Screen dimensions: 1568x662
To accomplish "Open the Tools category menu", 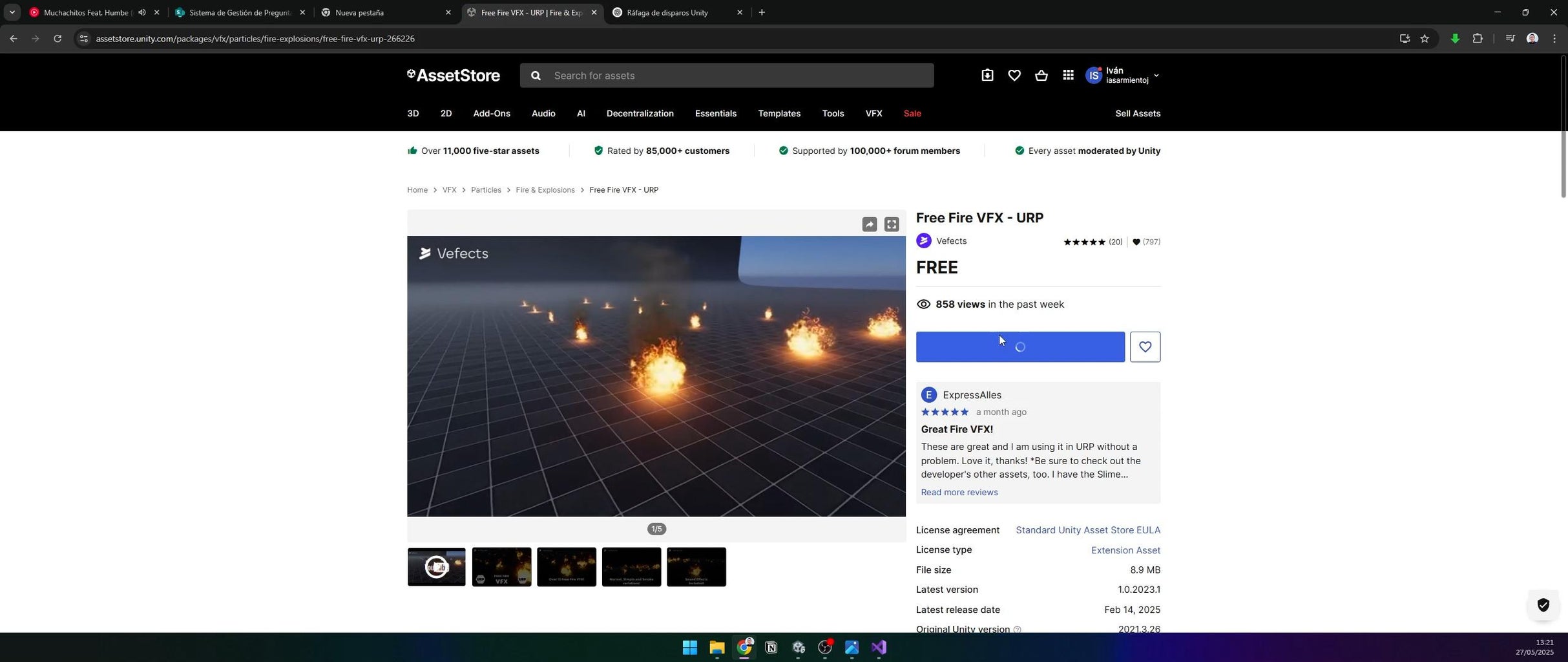I will click(833, 113).
